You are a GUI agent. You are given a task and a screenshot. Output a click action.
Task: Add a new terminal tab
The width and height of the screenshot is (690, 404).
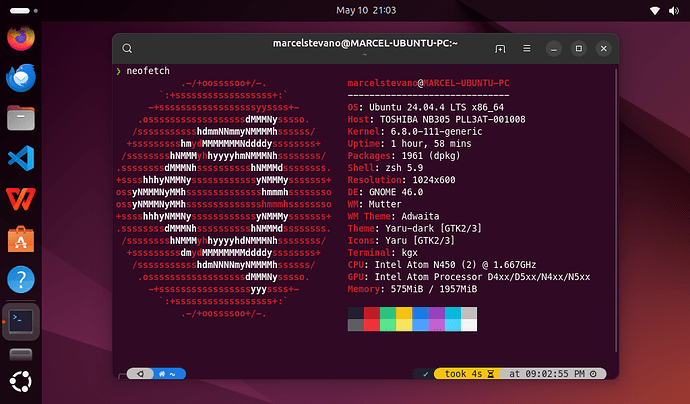500,48
